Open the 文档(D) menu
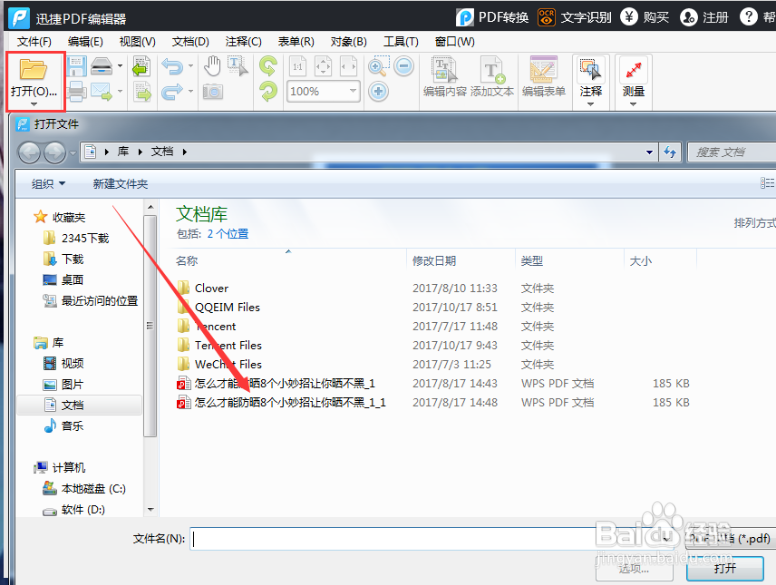776x585 pixels. (191, 42)
